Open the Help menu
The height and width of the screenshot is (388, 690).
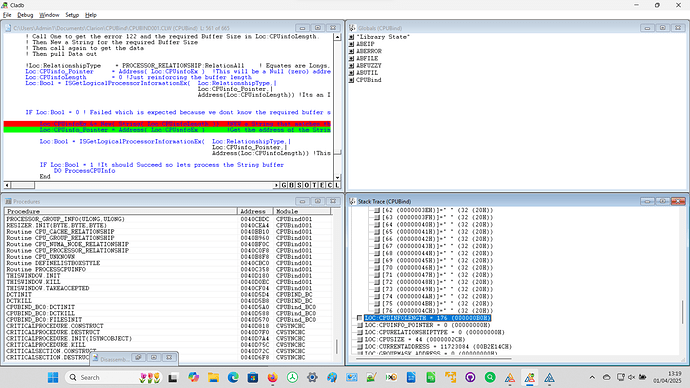[x=91, y=15]
